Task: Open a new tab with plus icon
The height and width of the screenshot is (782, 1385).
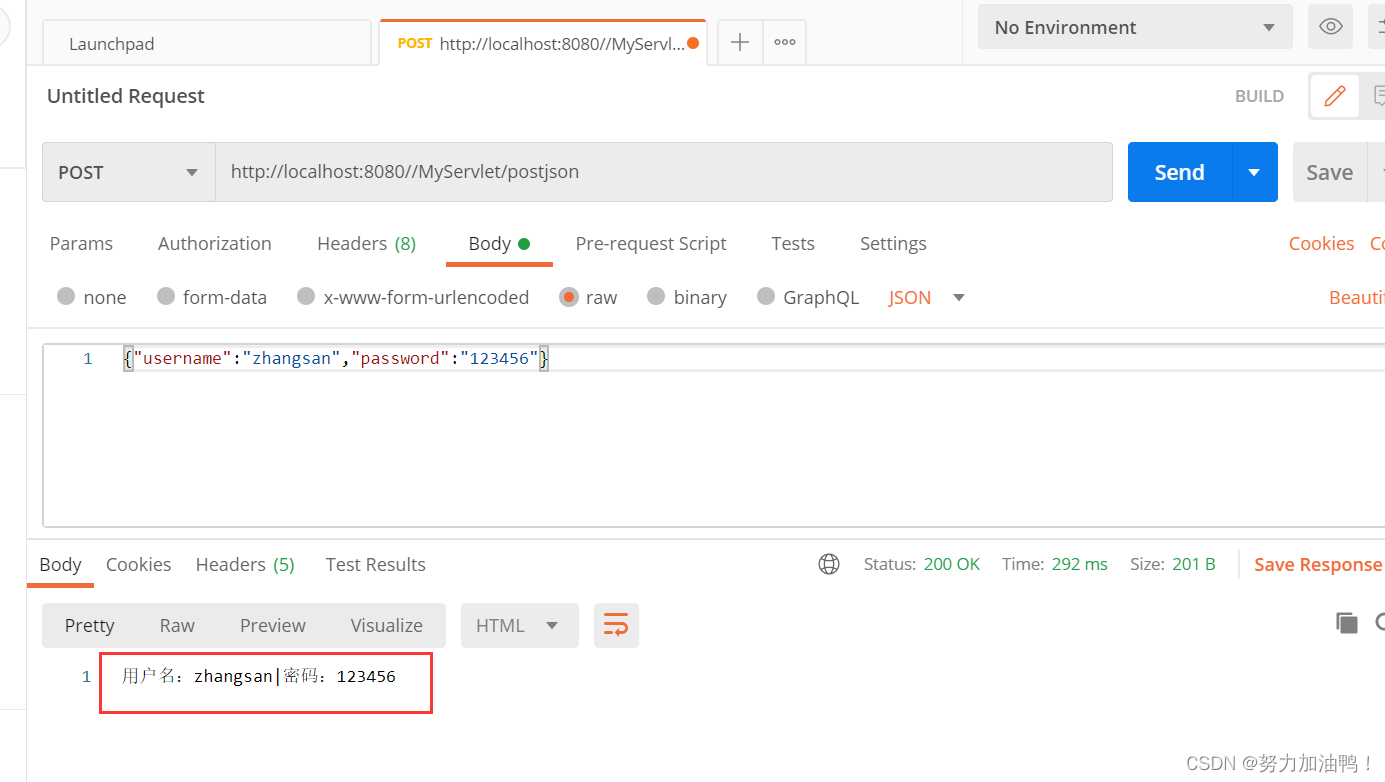Action: pos(740,42)
